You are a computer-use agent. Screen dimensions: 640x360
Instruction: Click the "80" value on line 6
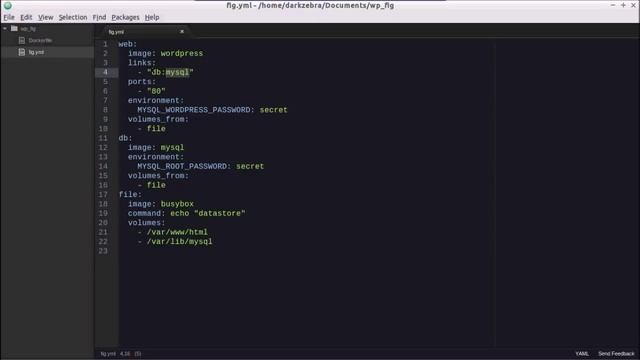[156, 91]
